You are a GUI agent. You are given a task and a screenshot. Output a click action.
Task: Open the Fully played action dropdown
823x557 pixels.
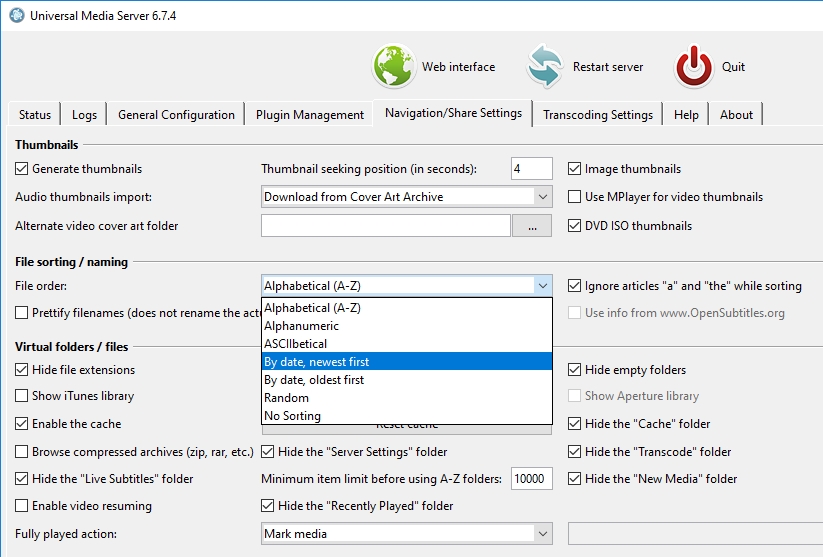(406, 533)
